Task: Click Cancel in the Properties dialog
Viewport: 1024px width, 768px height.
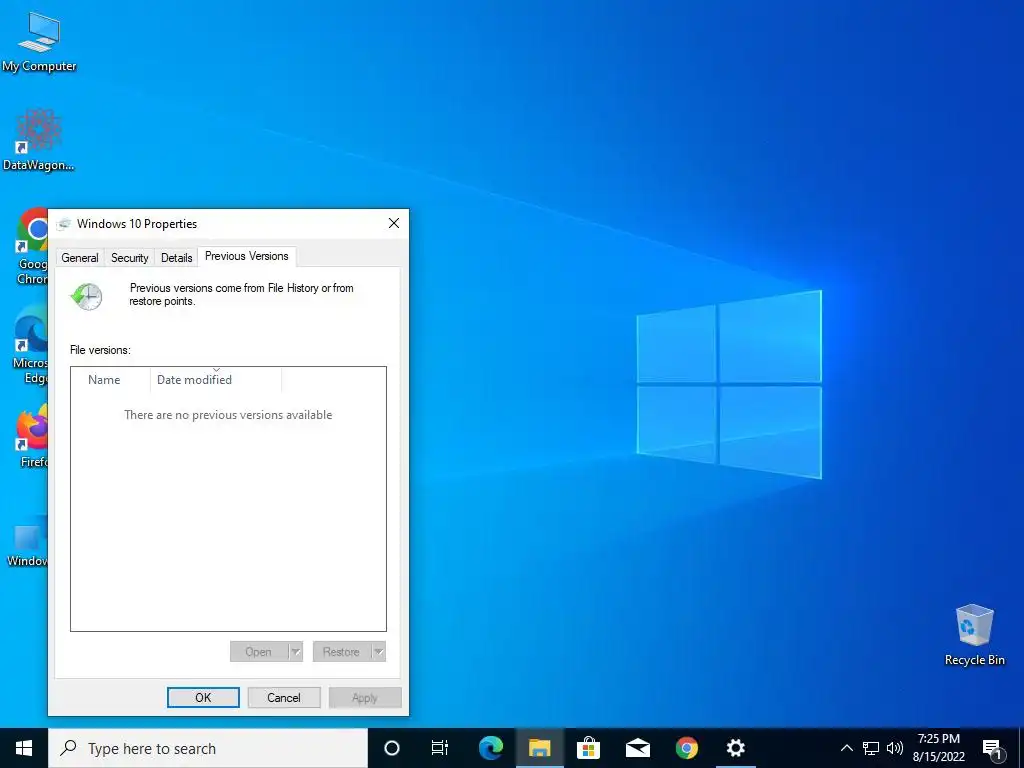Action: coord(284,697)
